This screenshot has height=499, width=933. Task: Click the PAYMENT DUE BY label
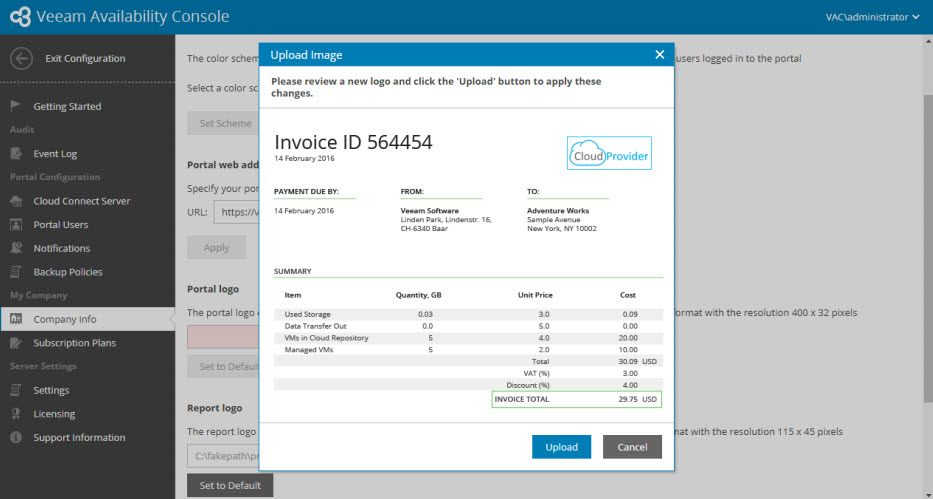(306, 192)
